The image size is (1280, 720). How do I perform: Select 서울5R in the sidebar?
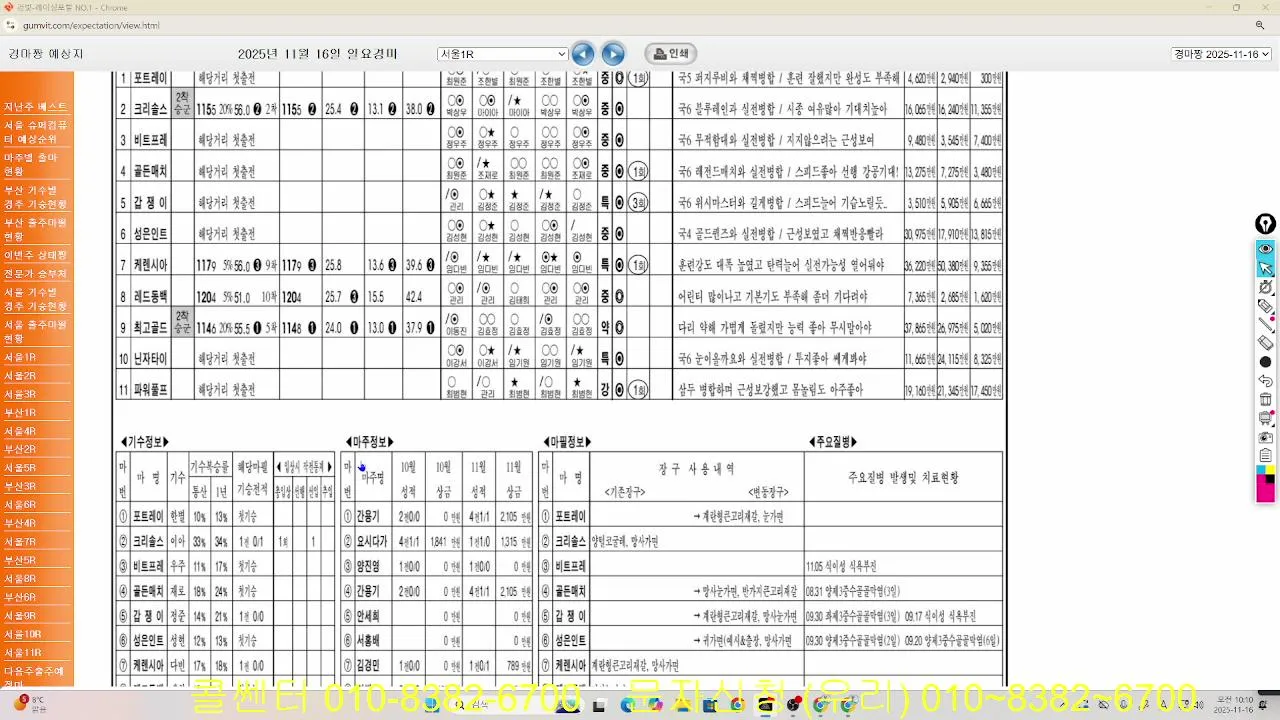click(x=20, y=468)
